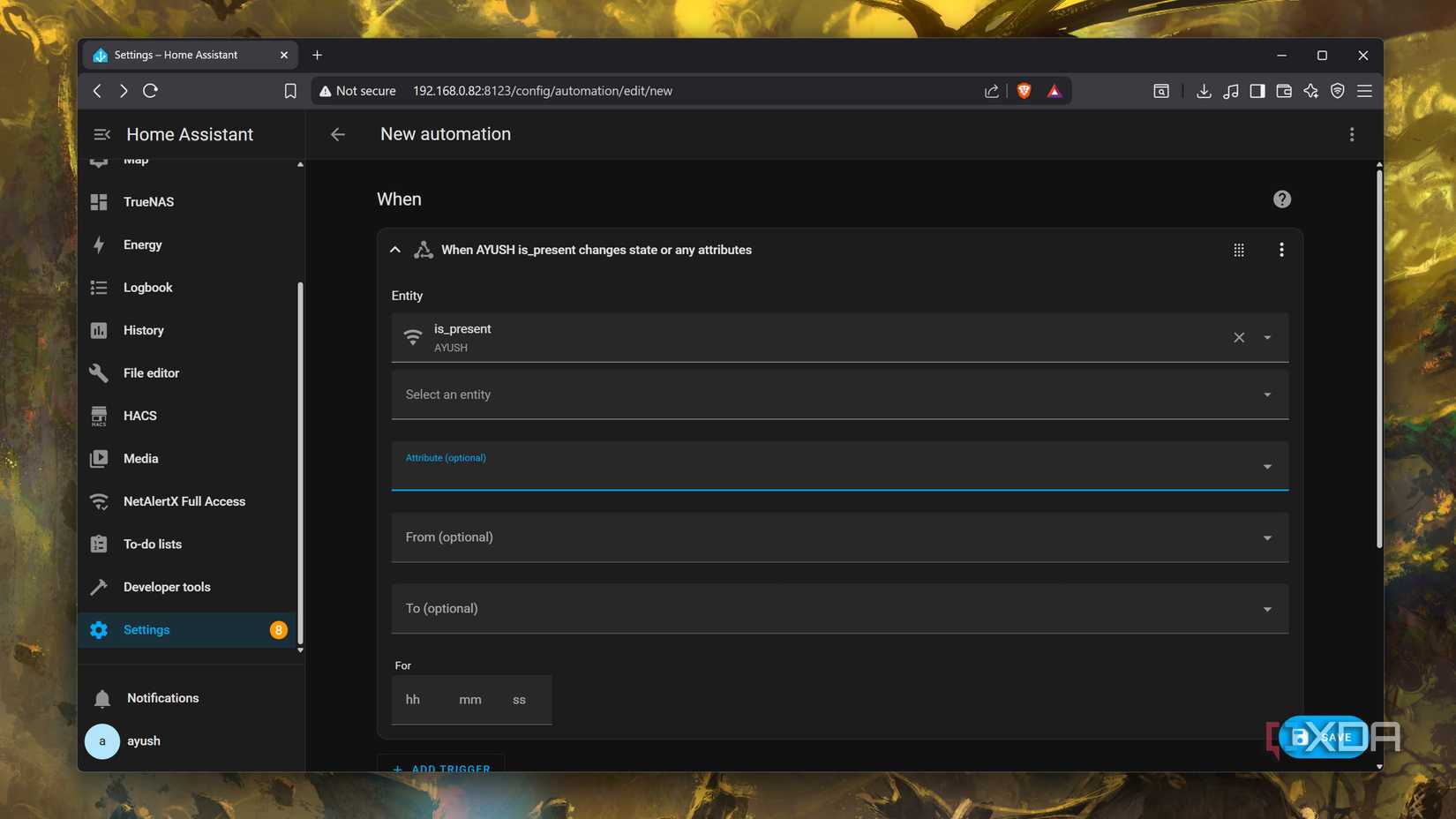Click the trigger drag handle grid icon

point(1238,250)
